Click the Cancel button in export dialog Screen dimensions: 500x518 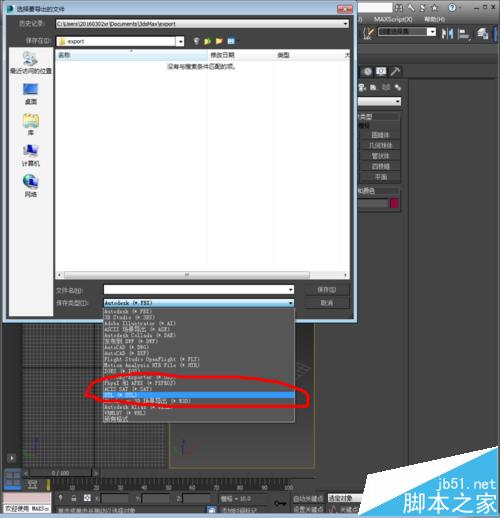point(327,303)
